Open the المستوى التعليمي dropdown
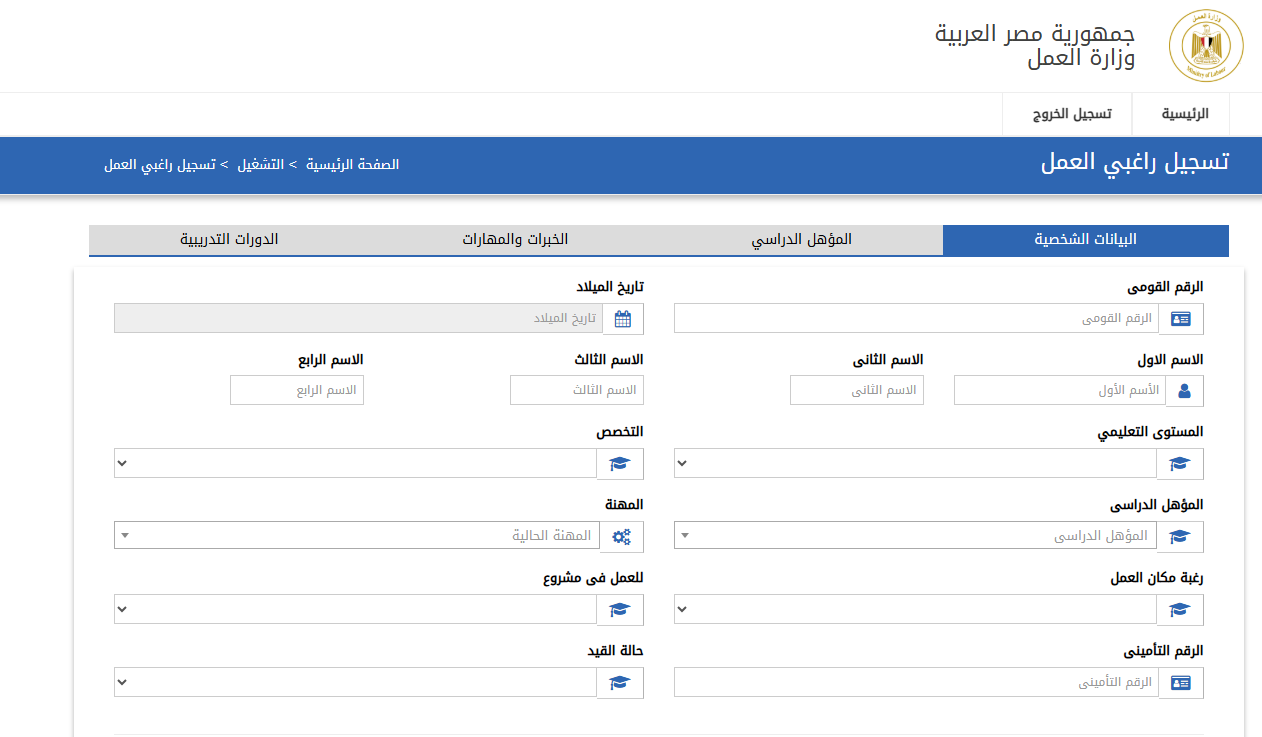Image resolution: width=1262 pixels, height=737 pixels. [x=915, y=464]
